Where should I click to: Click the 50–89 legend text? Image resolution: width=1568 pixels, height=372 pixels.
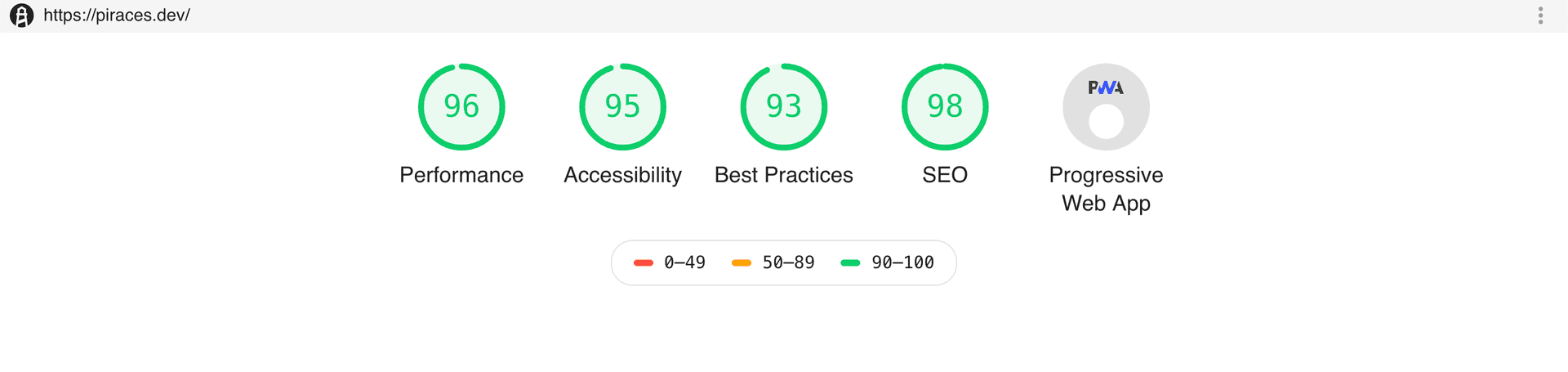(x=788, y=262)
